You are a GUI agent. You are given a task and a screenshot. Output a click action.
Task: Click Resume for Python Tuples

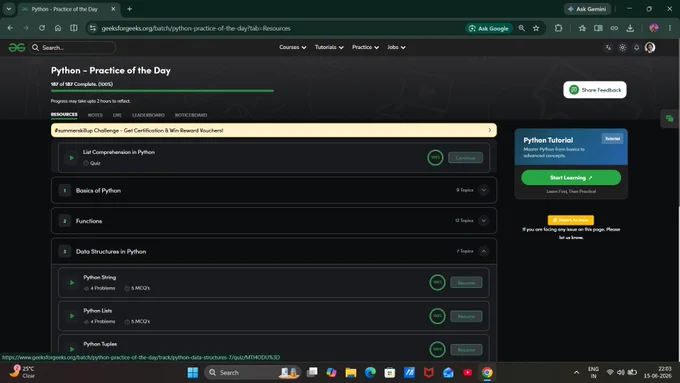click(x=466, y=350)
